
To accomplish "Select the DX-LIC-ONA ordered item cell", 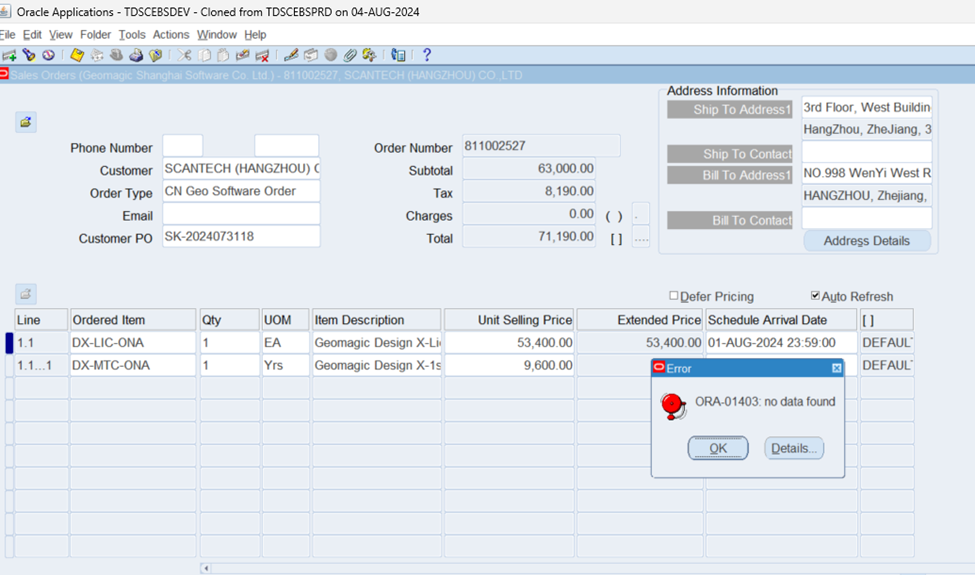I will click(x=133, y=343).
